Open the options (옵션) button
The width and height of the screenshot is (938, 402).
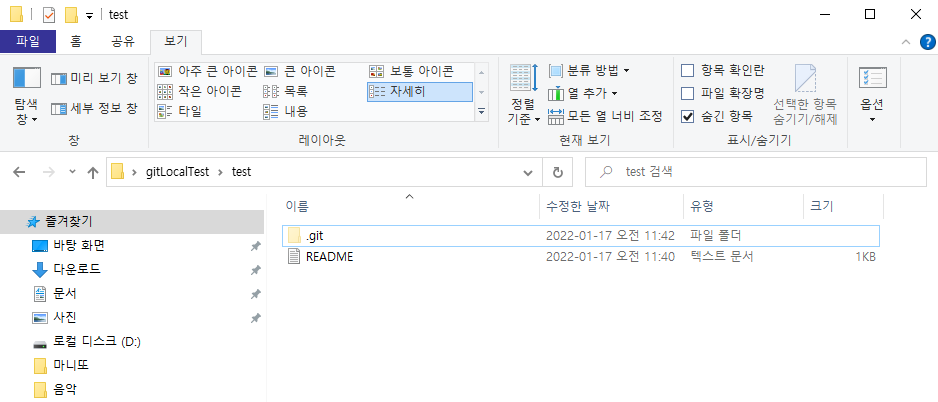[872, 95]
